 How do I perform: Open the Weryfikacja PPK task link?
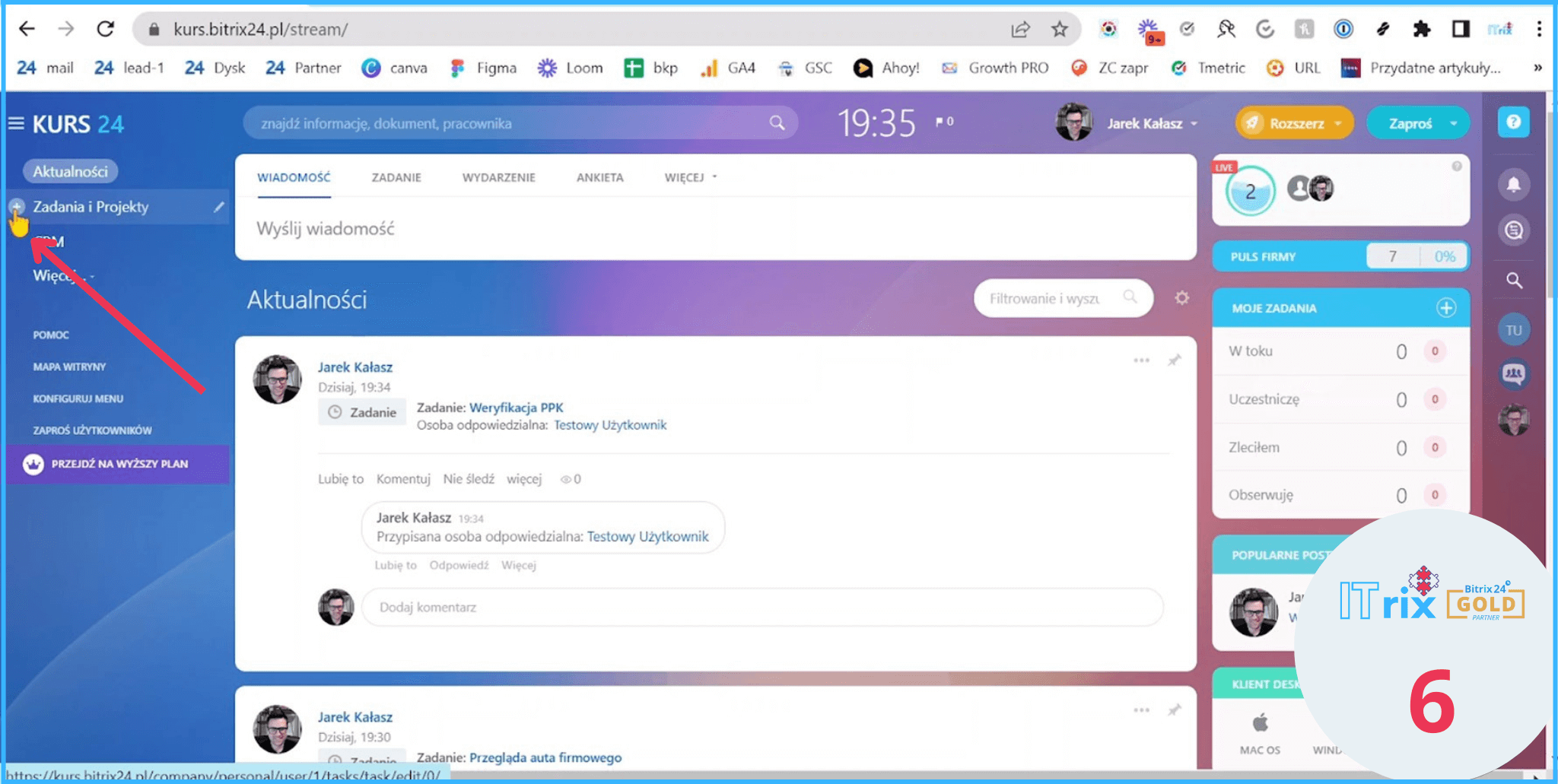(516, 408)
